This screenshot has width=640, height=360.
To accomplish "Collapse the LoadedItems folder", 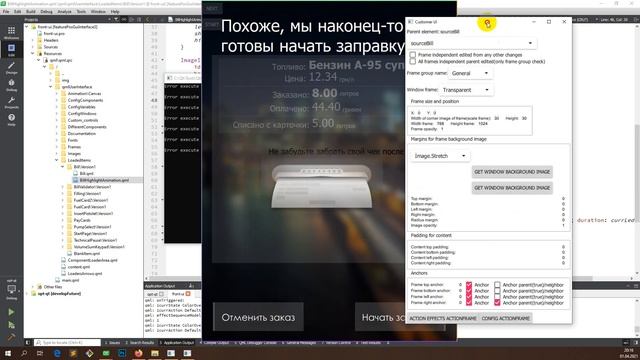I will 57,160.
